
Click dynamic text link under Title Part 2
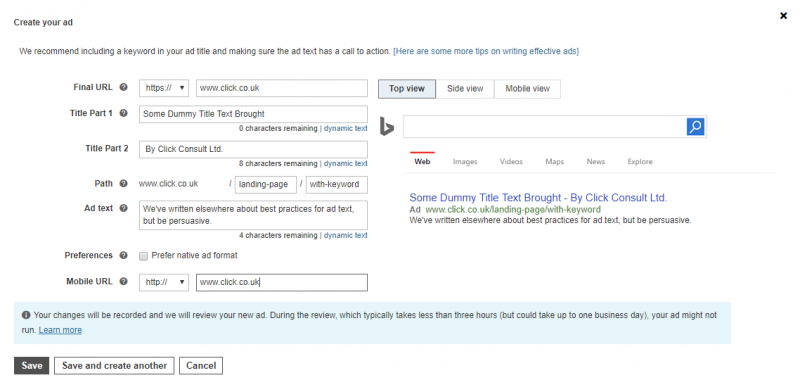coord(345,164)
